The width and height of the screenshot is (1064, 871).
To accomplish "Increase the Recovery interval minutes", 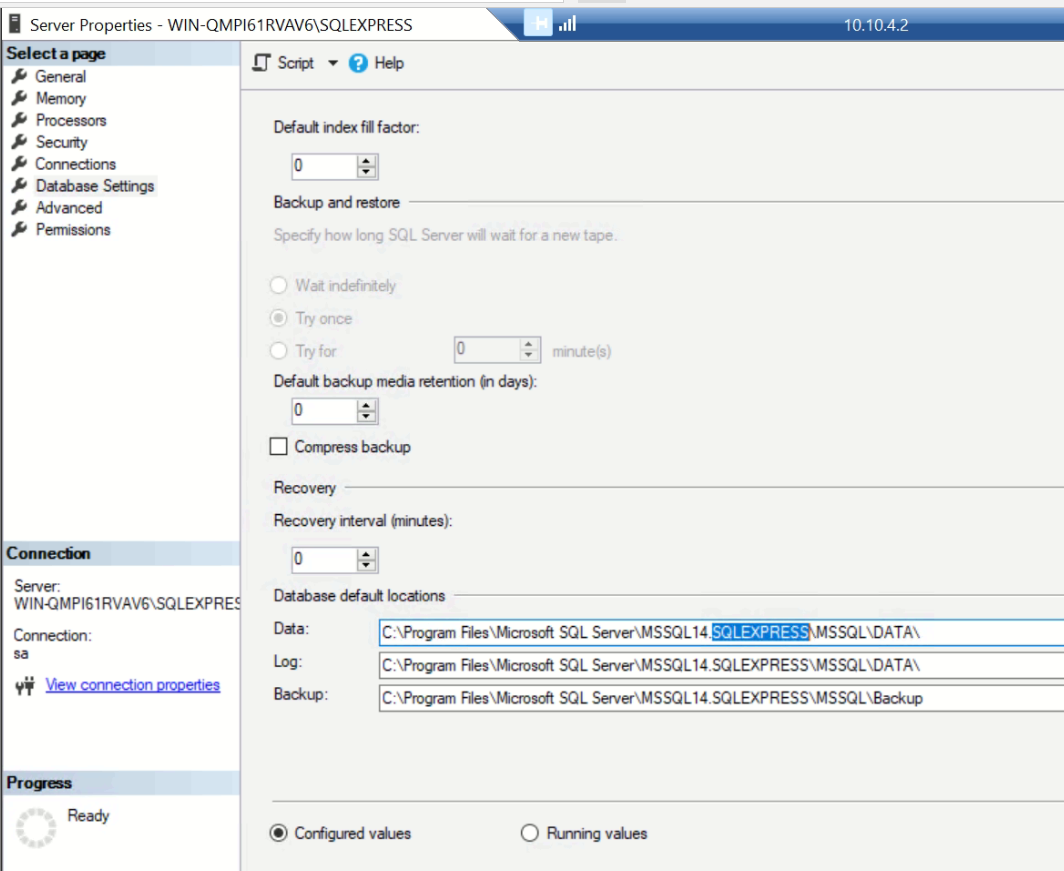I will point(366,555).
